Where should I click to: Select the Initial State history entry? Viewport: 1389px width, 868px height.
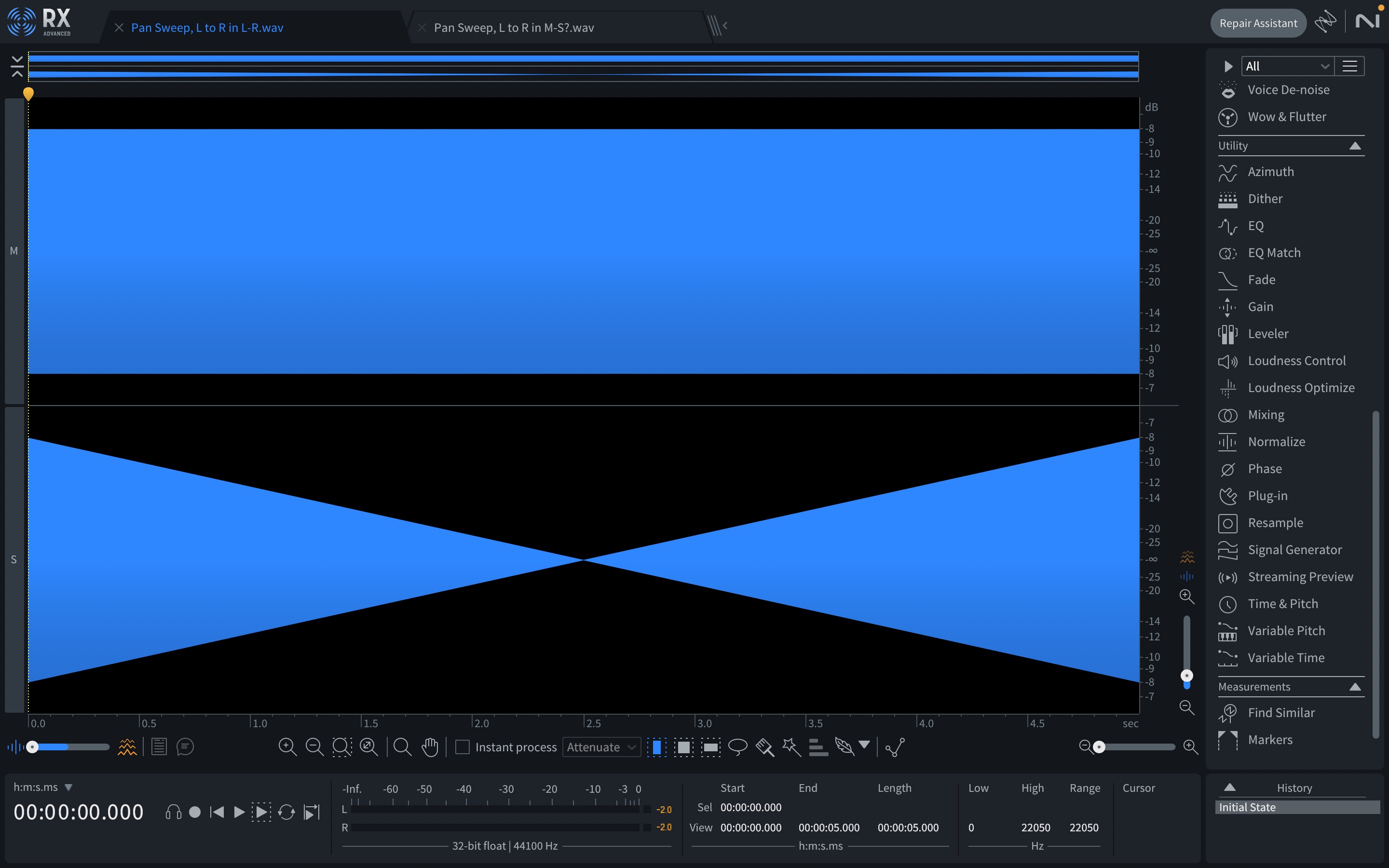pyautogui.click(x=1297, y=807)
